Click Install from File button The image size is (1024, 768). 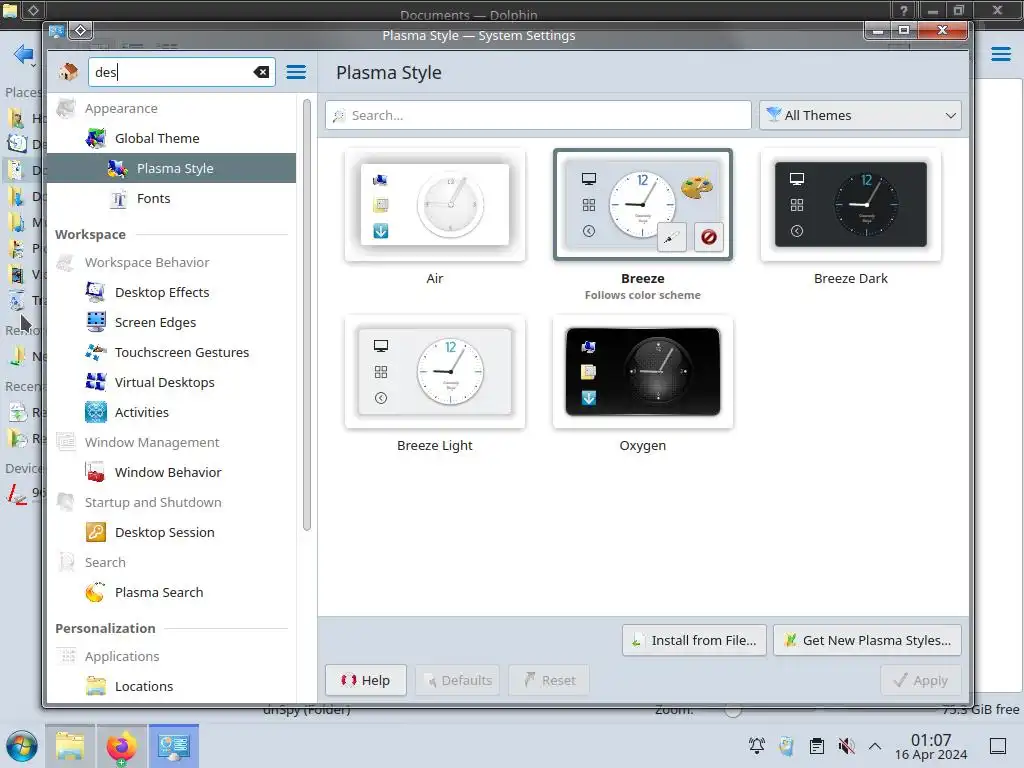(x=694, y=641)
